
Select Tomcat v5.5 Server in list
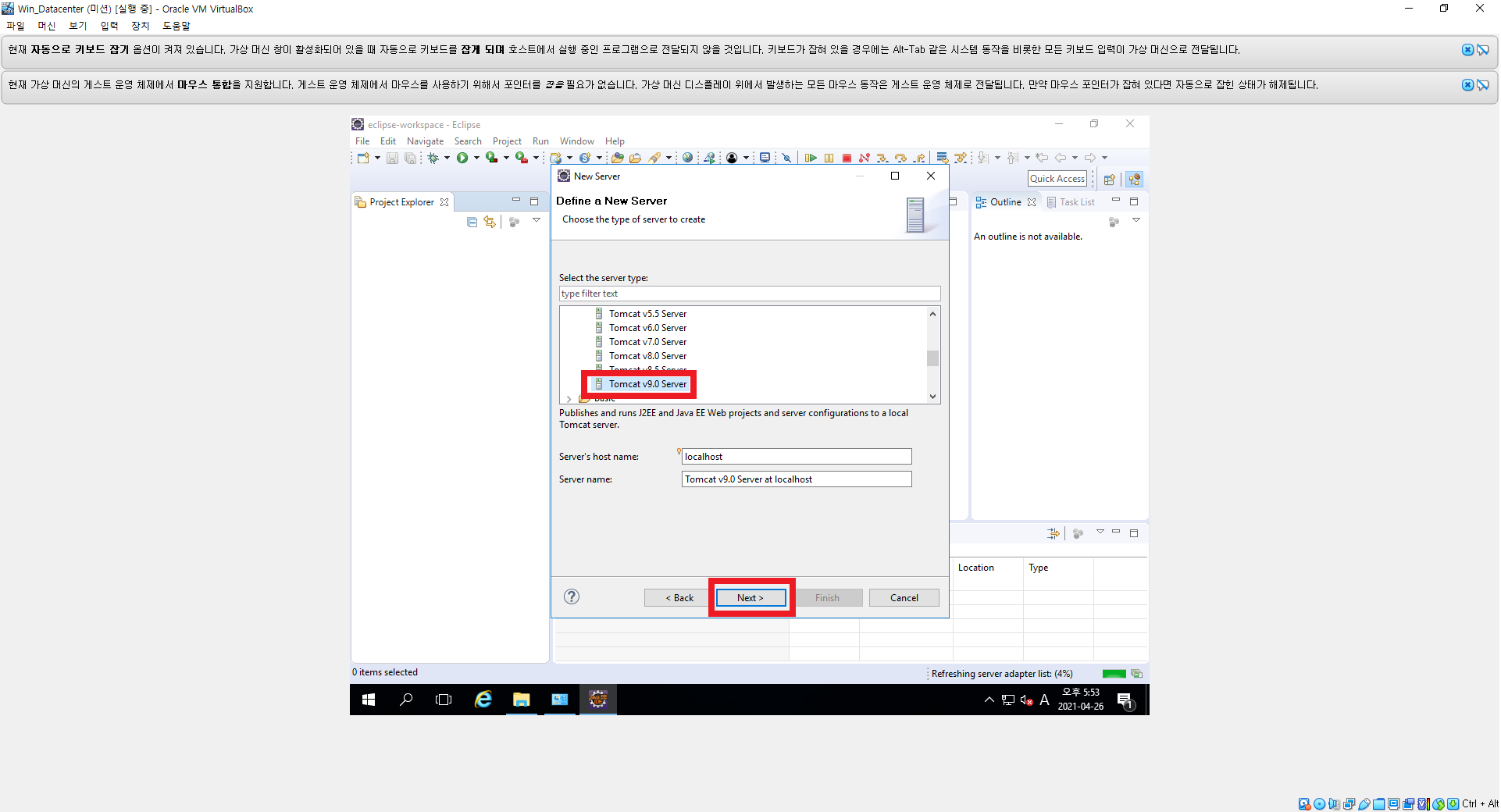(647, 314)
